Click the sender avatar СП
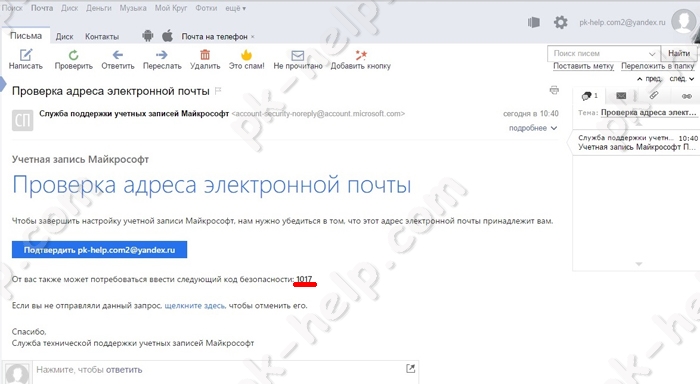Viewport: 700px width, 384px height. pos(22,120)
